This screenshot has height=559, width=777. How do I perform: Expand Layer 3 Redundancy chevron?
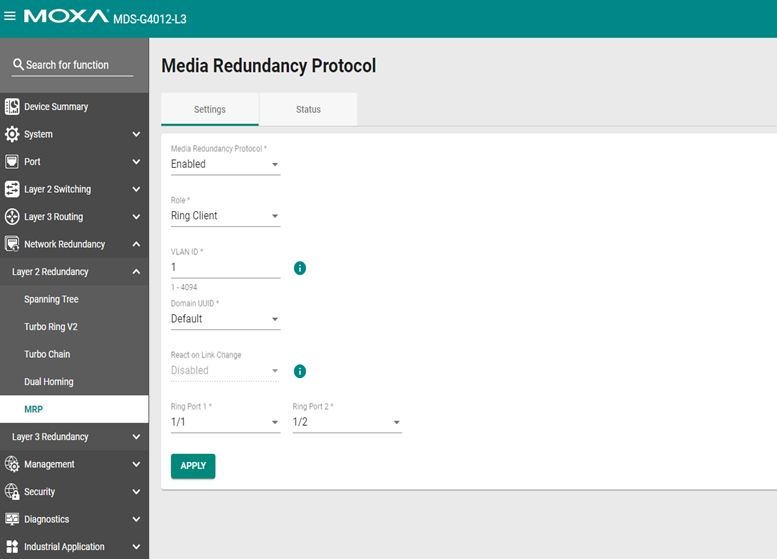click(x=136, y=437)
